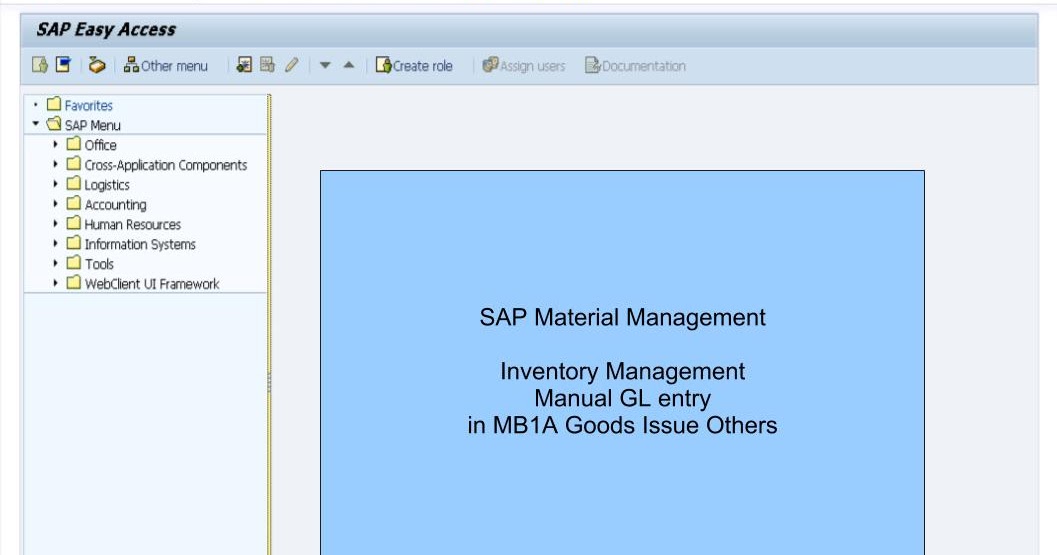Expand the Human Resources node arrow

coord(55,223)
